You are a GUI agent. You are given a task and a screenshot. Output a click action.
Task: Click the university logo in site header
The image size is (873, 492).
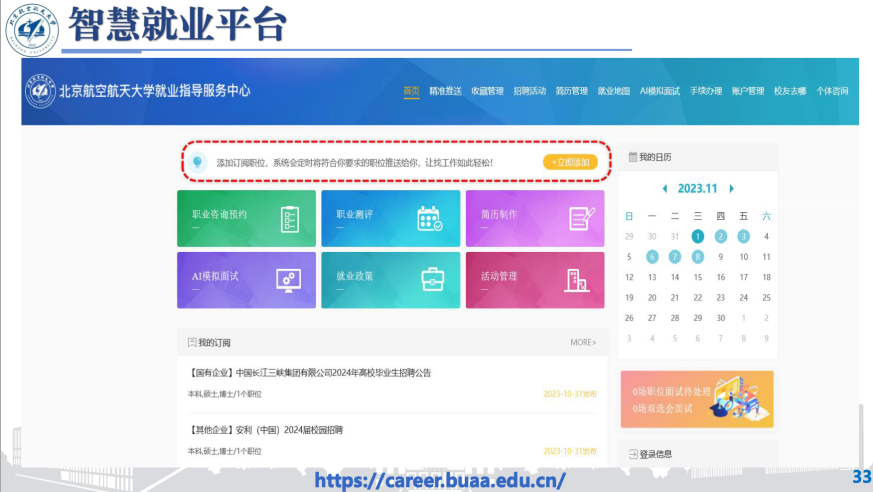click(41, 91)
